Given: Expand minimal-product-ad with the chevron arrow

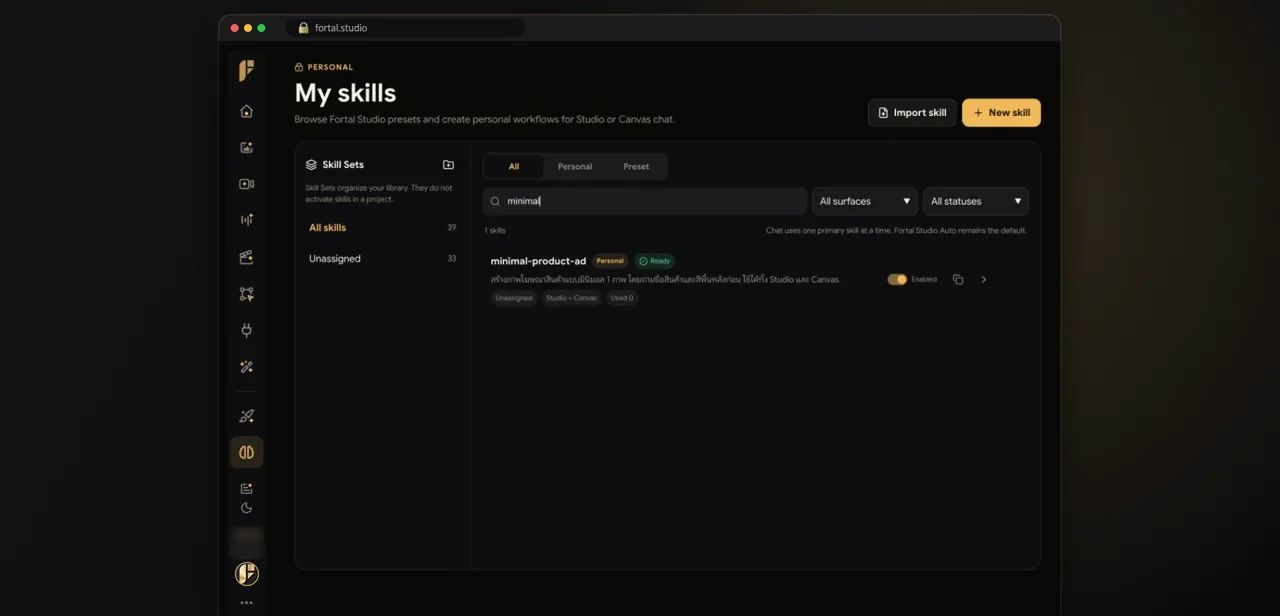Looking at the screenshot, I should [x=984, y=280].
